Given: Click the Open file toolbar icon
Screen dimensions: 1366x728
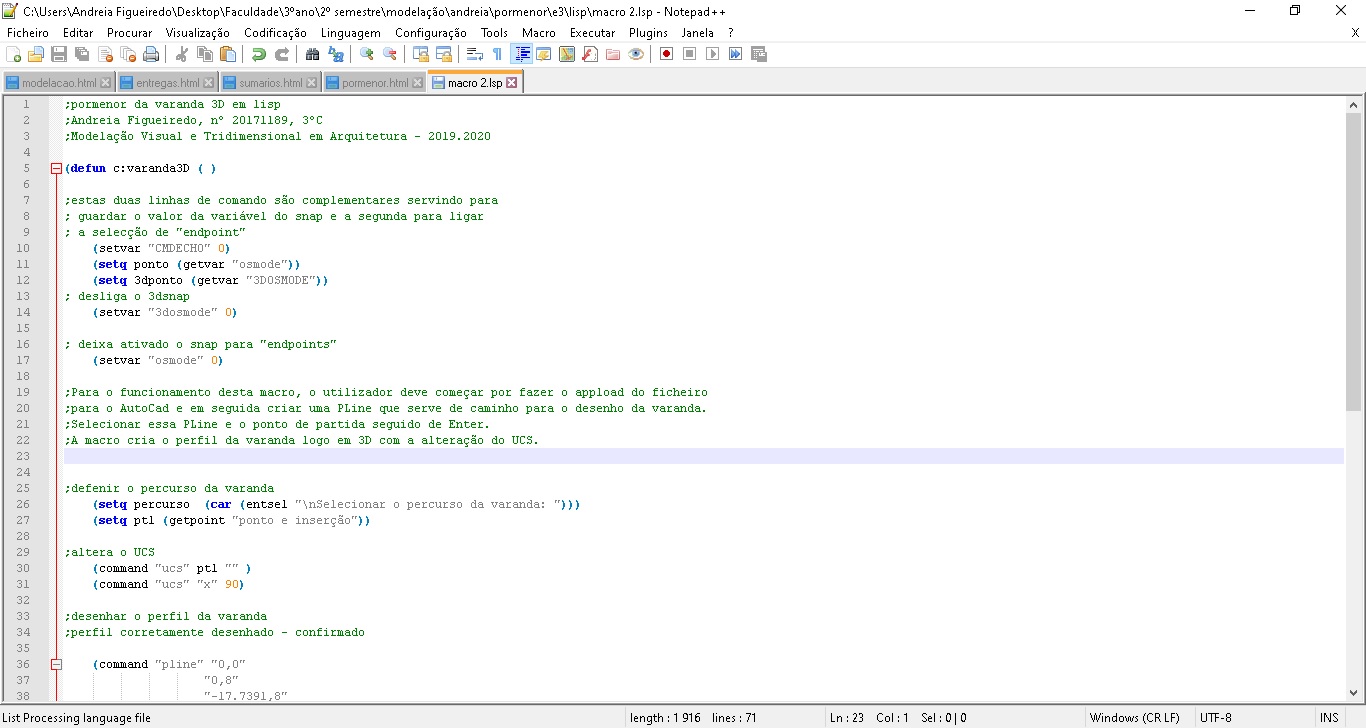Looking at the screenshot, I should click(36, 54).
